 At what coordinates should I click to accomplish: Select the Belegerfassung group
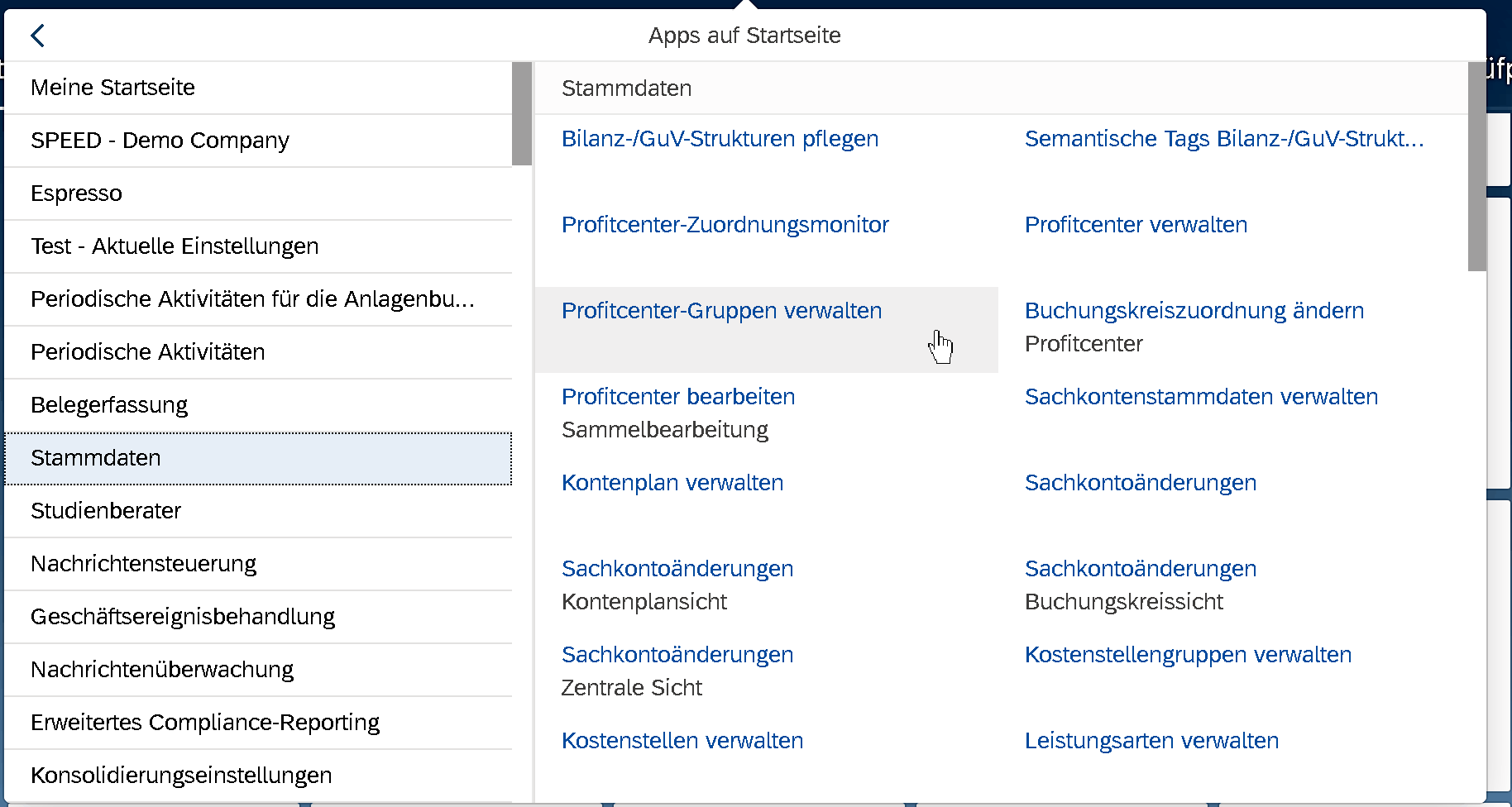coord(258,405)
